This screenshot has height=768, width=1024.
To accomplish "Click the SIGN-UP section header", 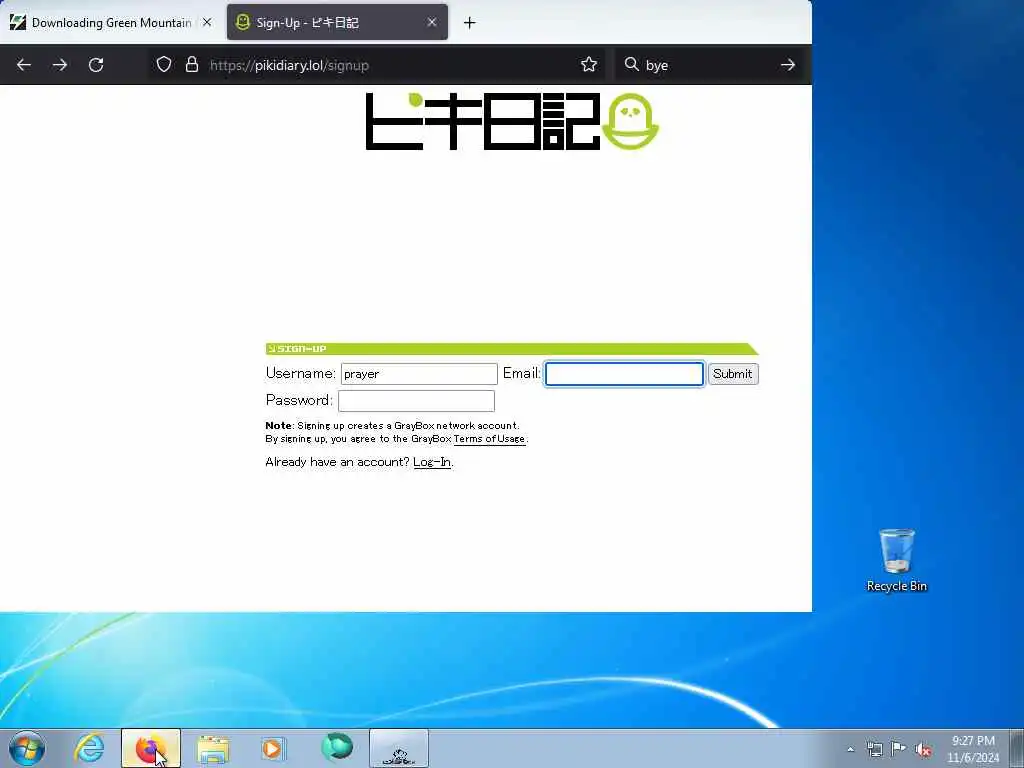I will (x=512, y=349).
